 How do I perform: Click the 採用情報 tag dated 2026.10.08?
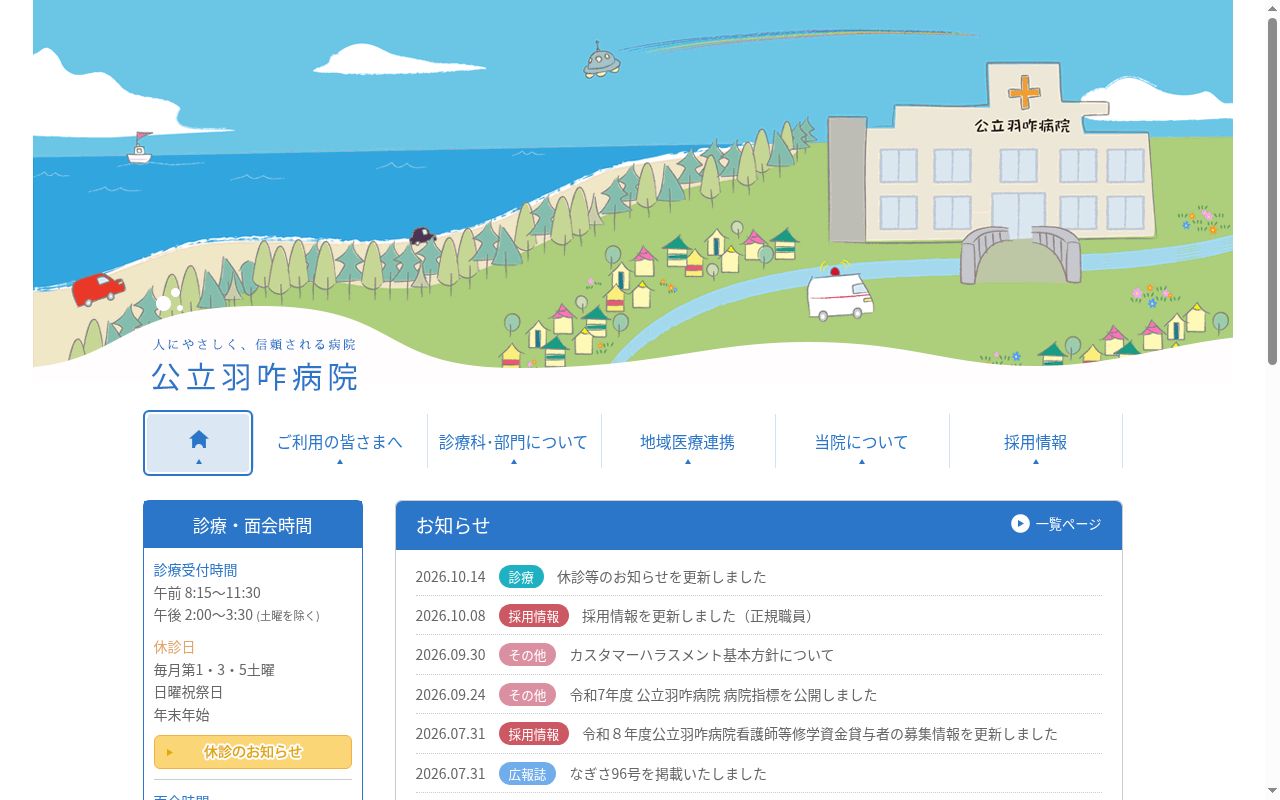pyautogui.click(x=534, y=616)
